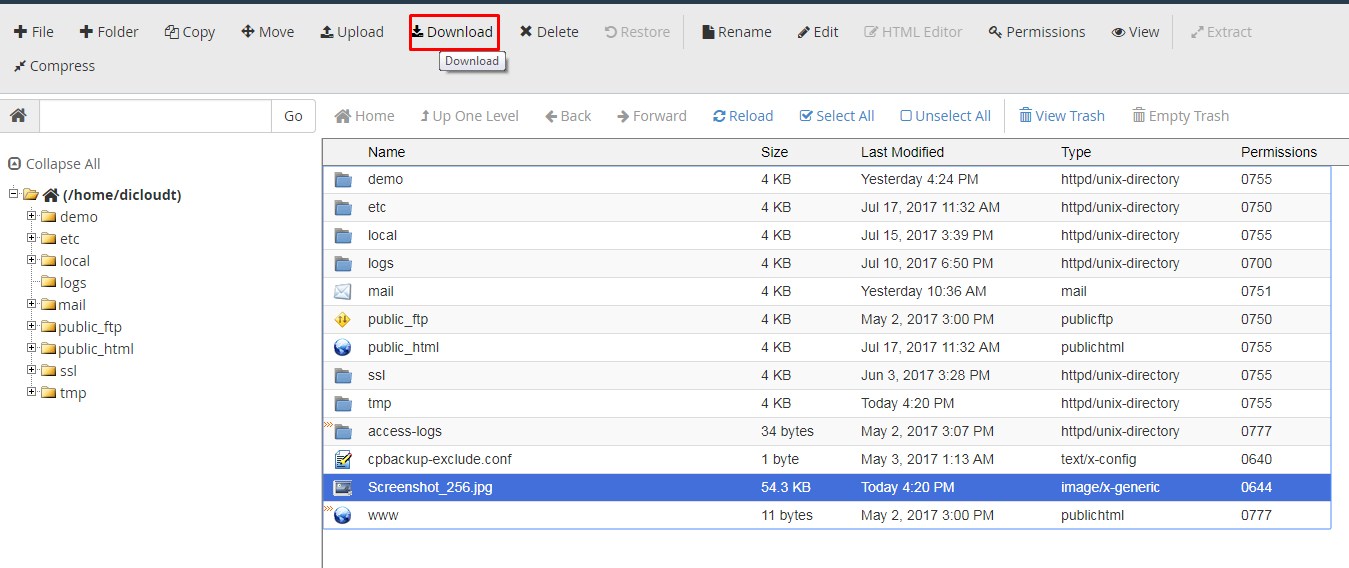Click the www symlink globe icon
1349x568 pixels.
click(x=341, y=515)
